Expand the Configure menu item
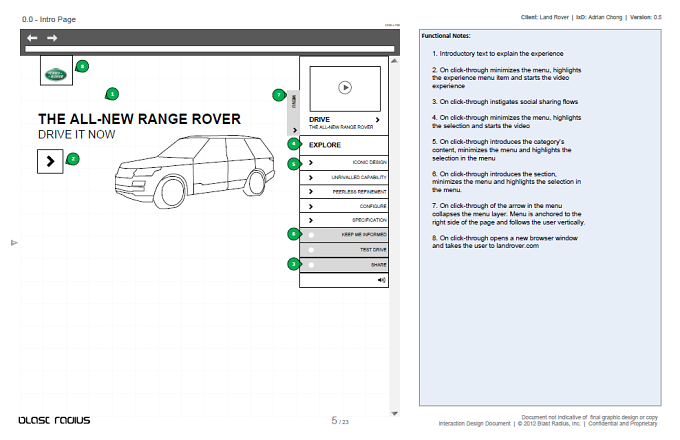 344,206
